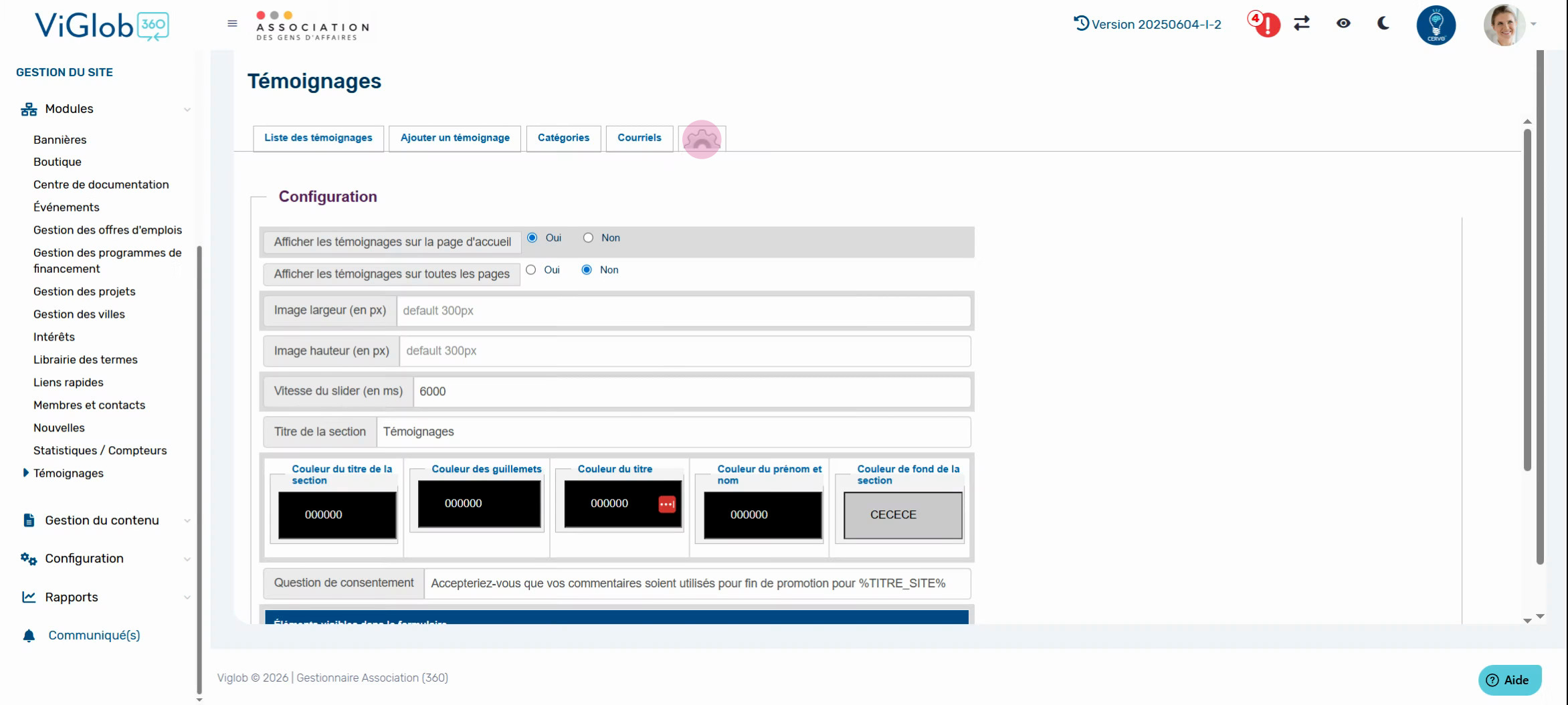Open Gestion des offres d'emplois
1568x705 pixels.
[x=108, y=230]
